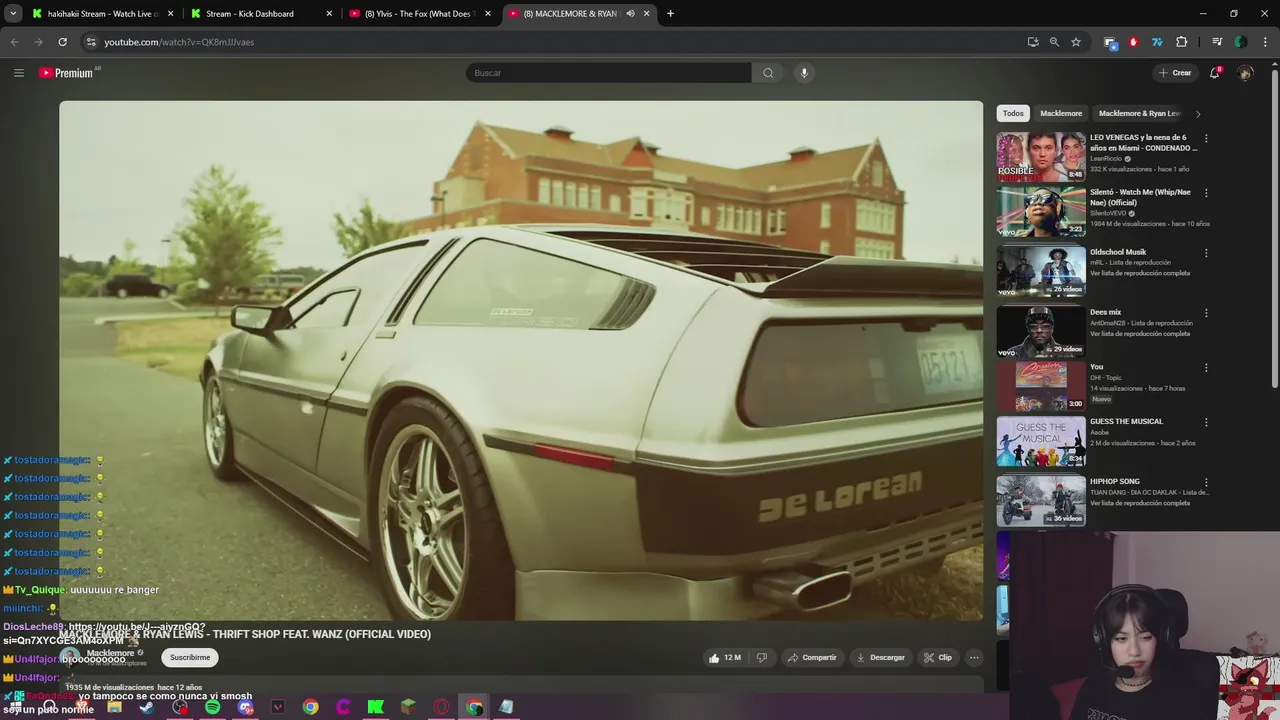Open the zoom indicator in address bar
1280x720 pixels.
pyautogui.click(x=1054, y=42)
